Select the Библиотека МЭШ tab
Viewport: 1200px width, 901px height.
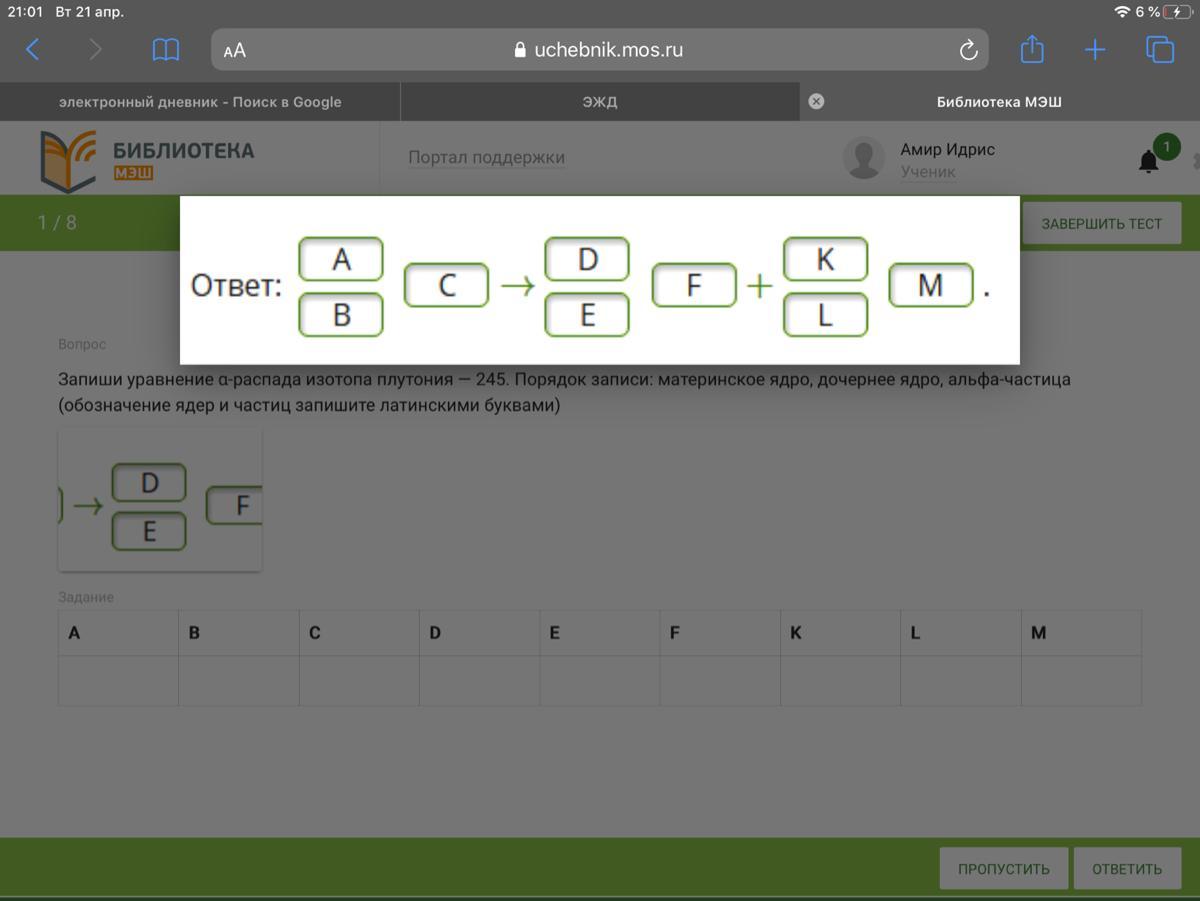(x=999, y=102)
